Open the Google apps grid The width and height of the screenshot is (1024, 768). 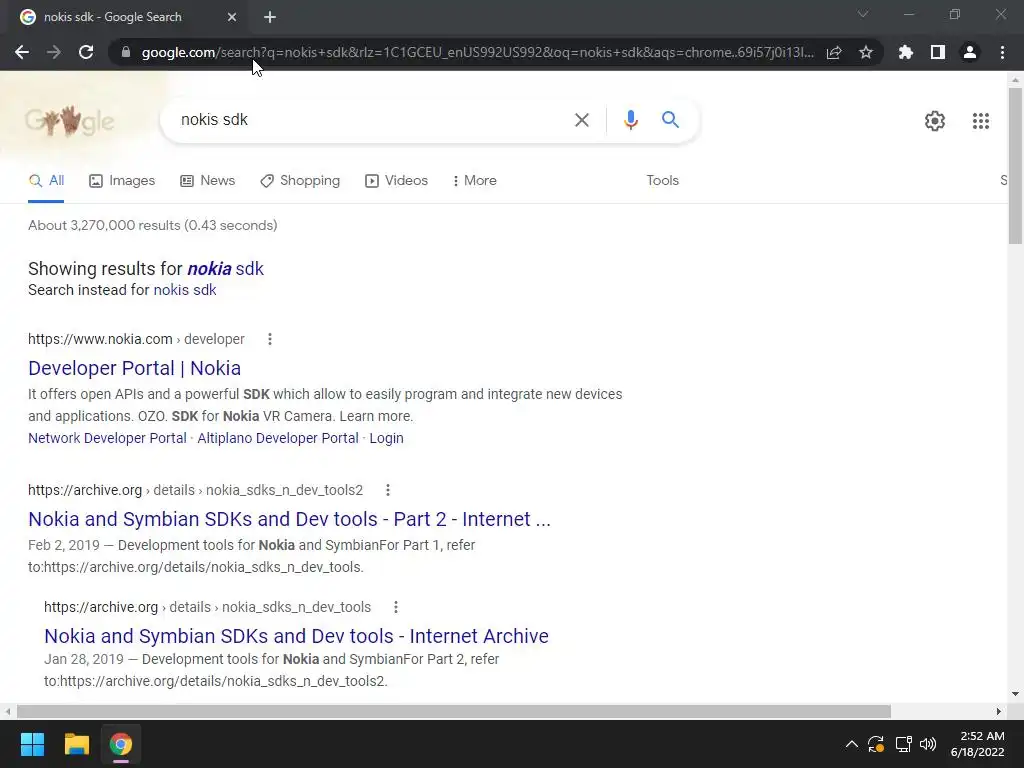(980, 121)
